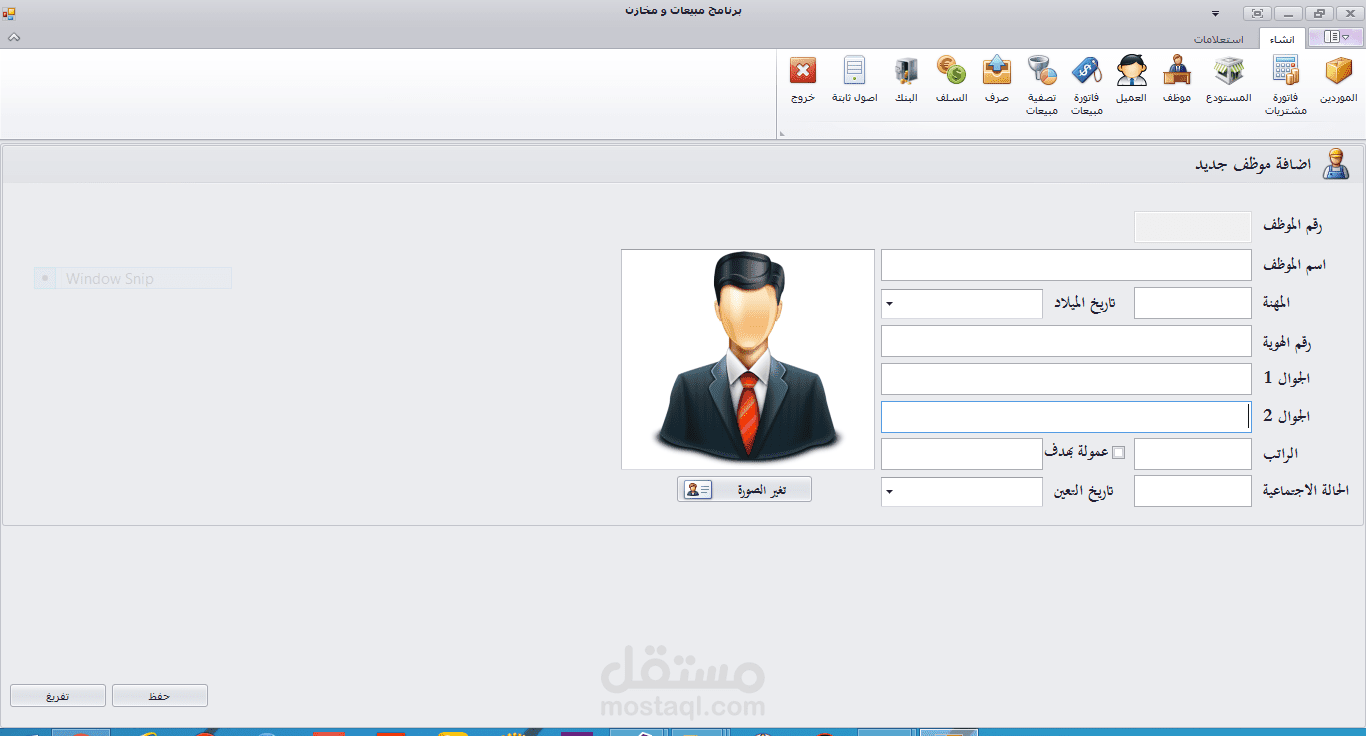Click into the الجوال 2 field
Image resolution: width=1366 pixels, height=736 pixels.
coord(1066,416)
